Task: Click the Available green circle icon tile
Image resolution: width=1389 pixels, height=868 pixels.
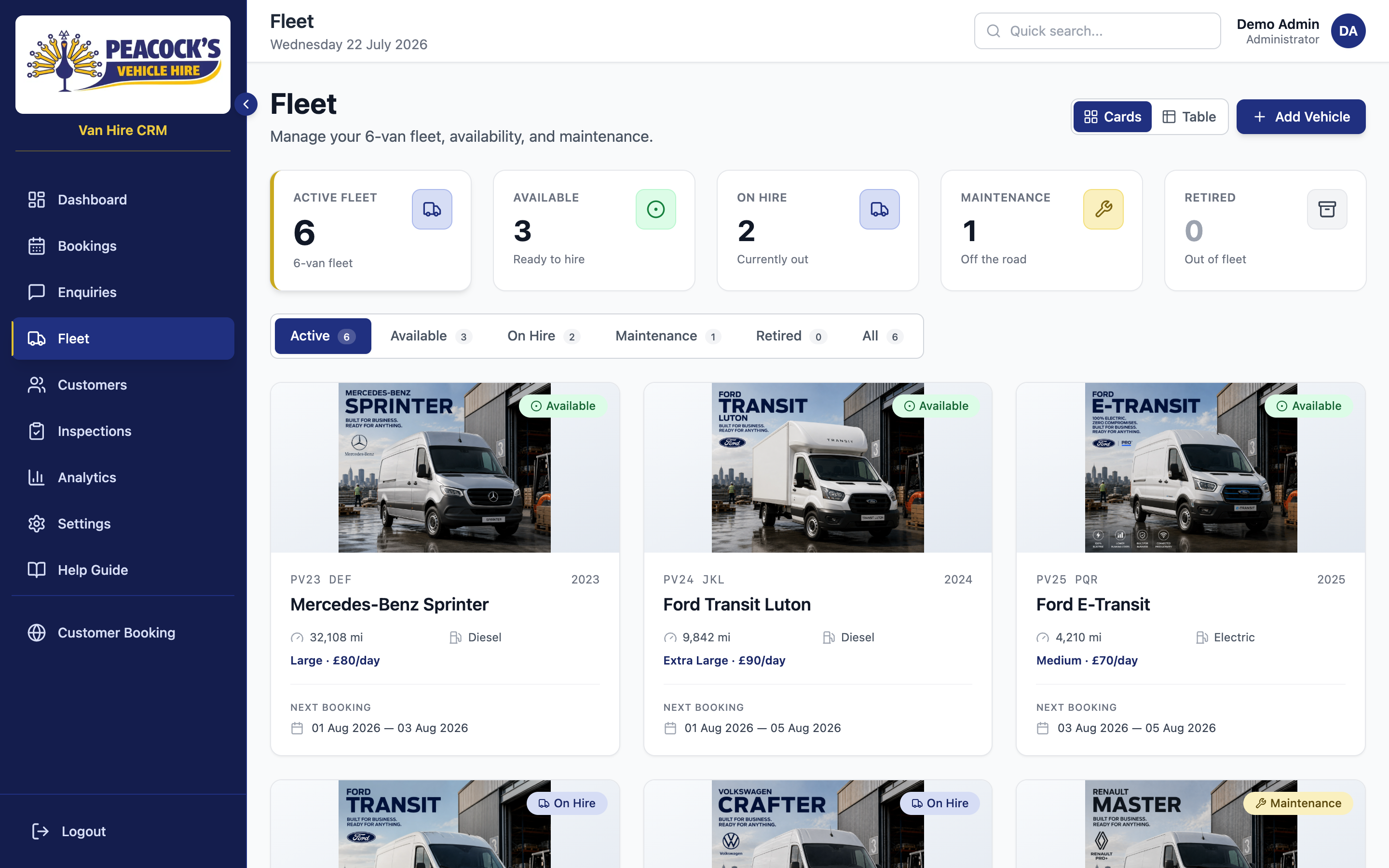Action: click(655, 210)
